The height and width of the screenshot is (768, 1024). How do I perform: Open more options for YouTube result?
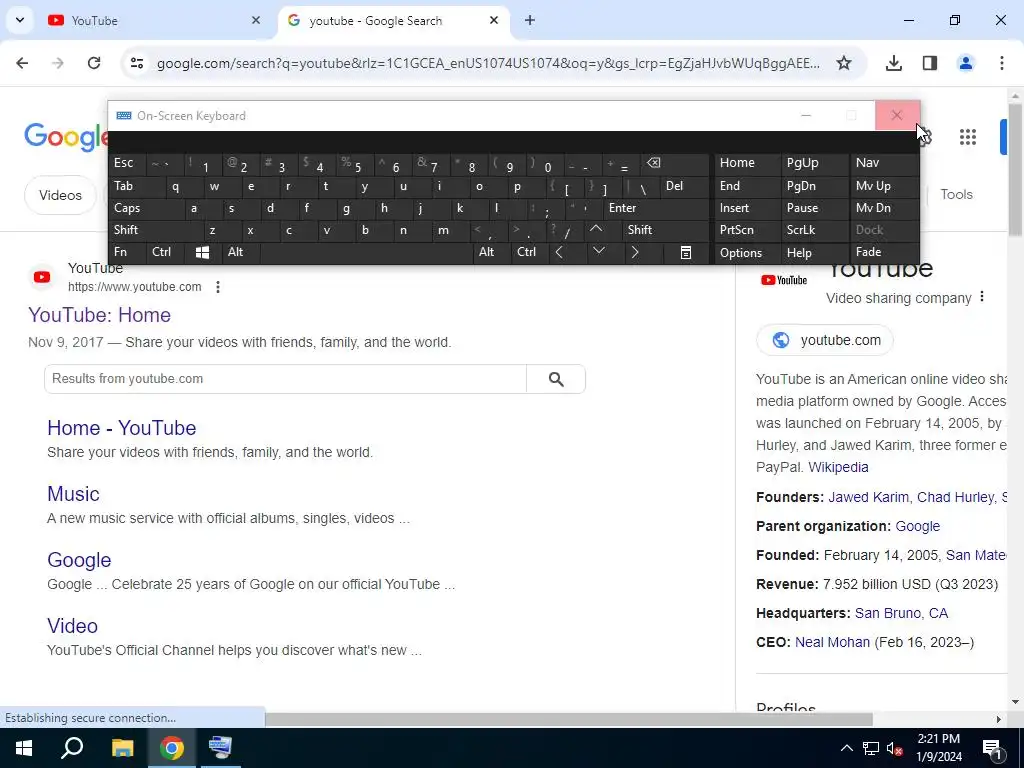coord(217,287)
